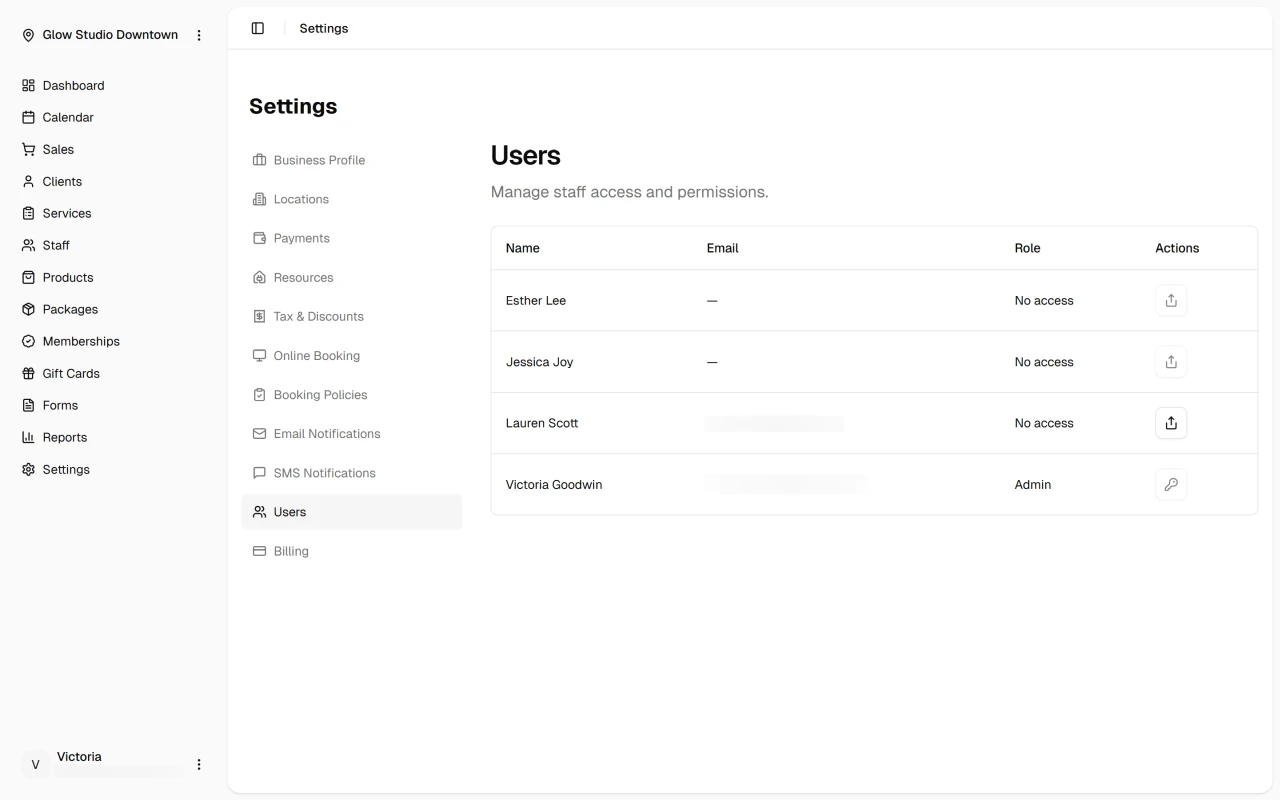Screen dimensions: 1280x800
Task: Click the Email Notifications envelope icon
Action: [259, 433]
